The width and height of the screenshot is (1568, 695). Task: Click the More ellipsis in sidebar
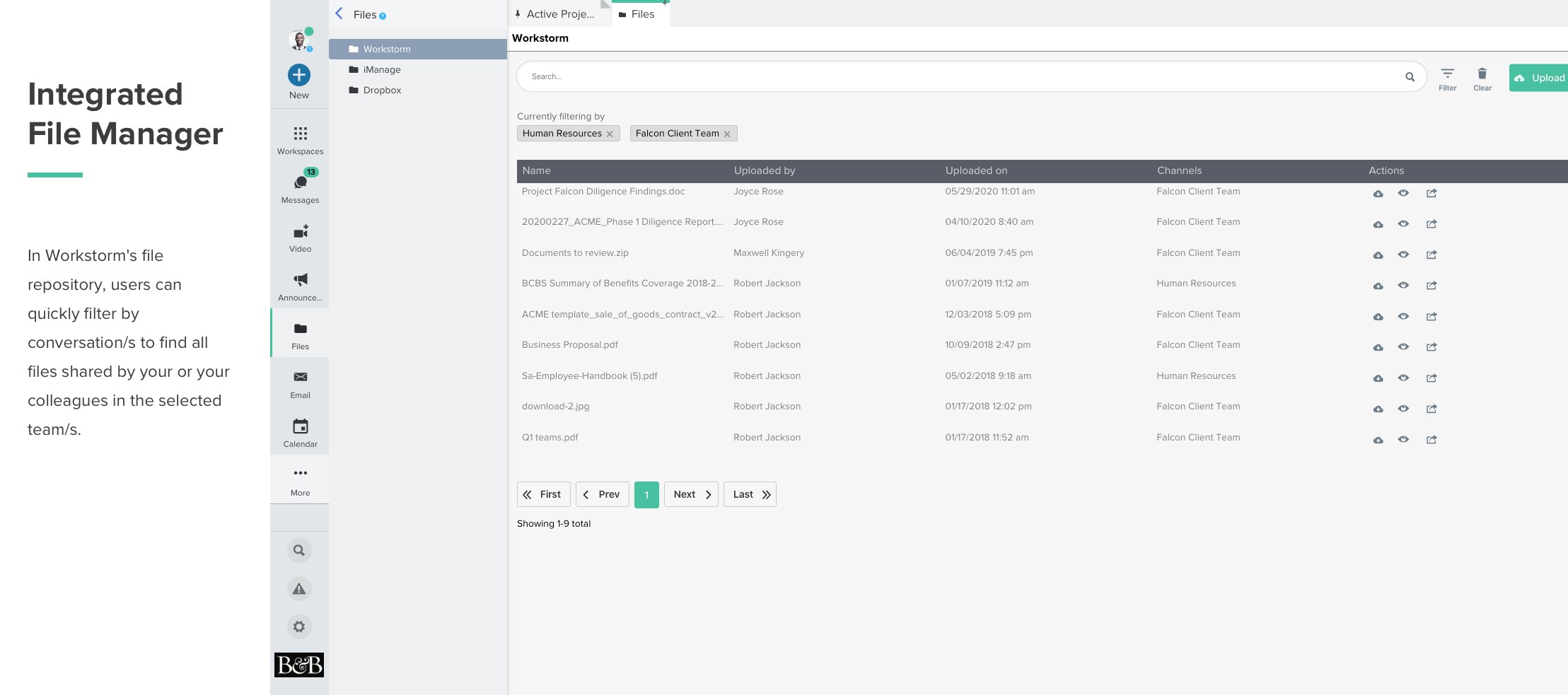[x=300, y=473]
